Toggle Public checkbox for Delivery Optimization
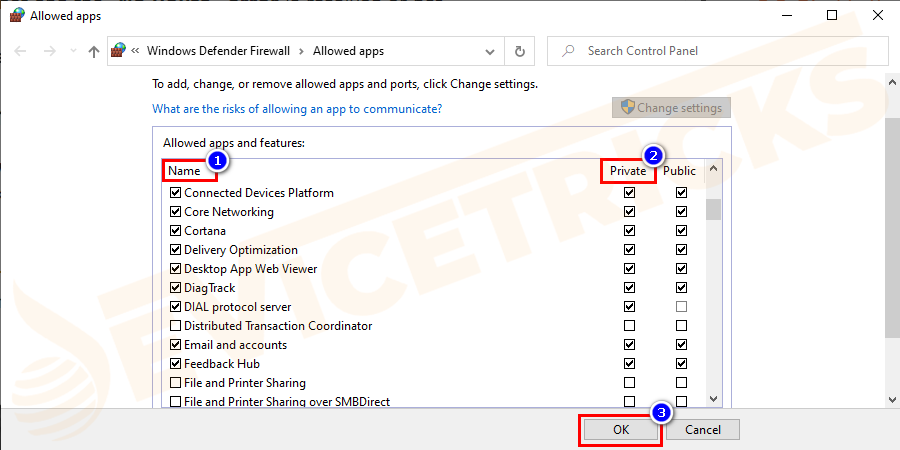The width and height of the screenshot is (900, 450). point(681,250)
